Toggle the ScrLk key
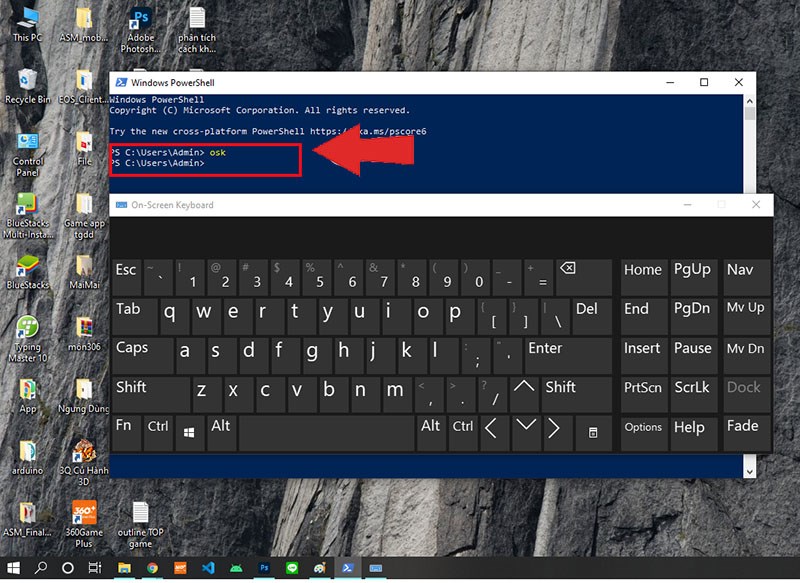800x583 pixels. tap(693, 394)
